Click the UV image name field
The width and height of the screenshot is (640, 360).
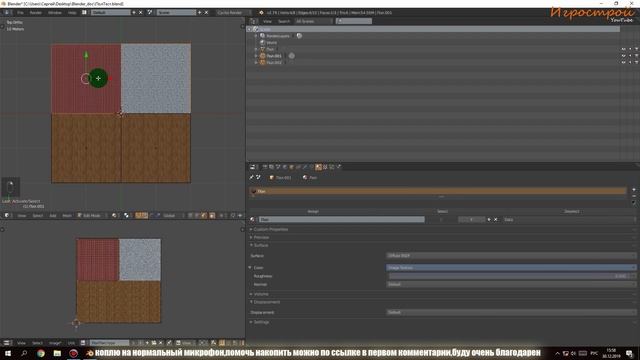[109, 343]
